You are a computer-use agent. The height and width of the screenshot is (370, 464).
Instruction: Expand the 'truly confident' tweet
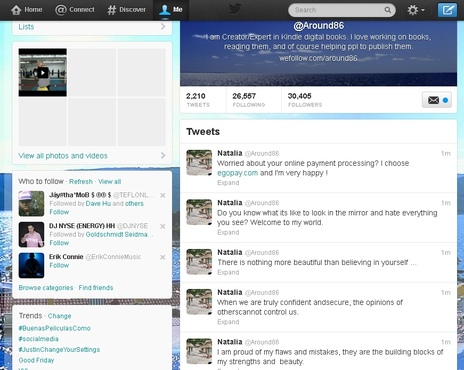[x=228, y=322]
